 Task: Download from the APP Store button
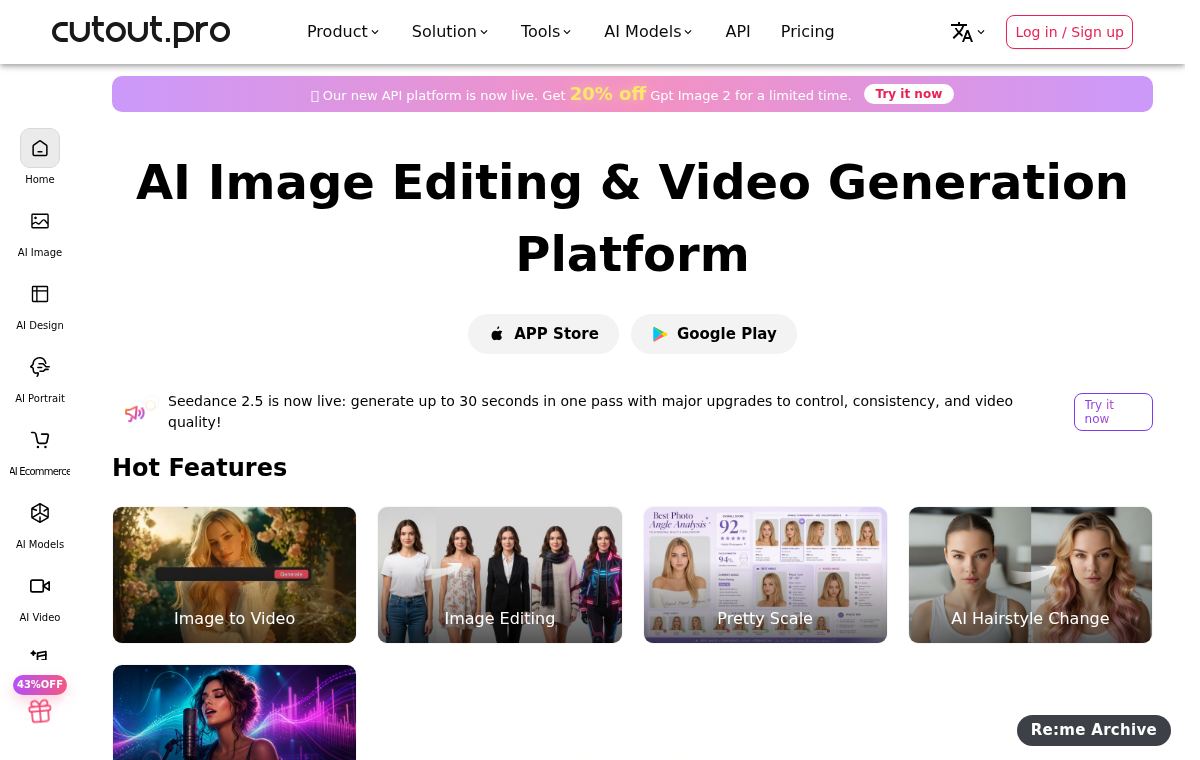[x=543, y=334]
